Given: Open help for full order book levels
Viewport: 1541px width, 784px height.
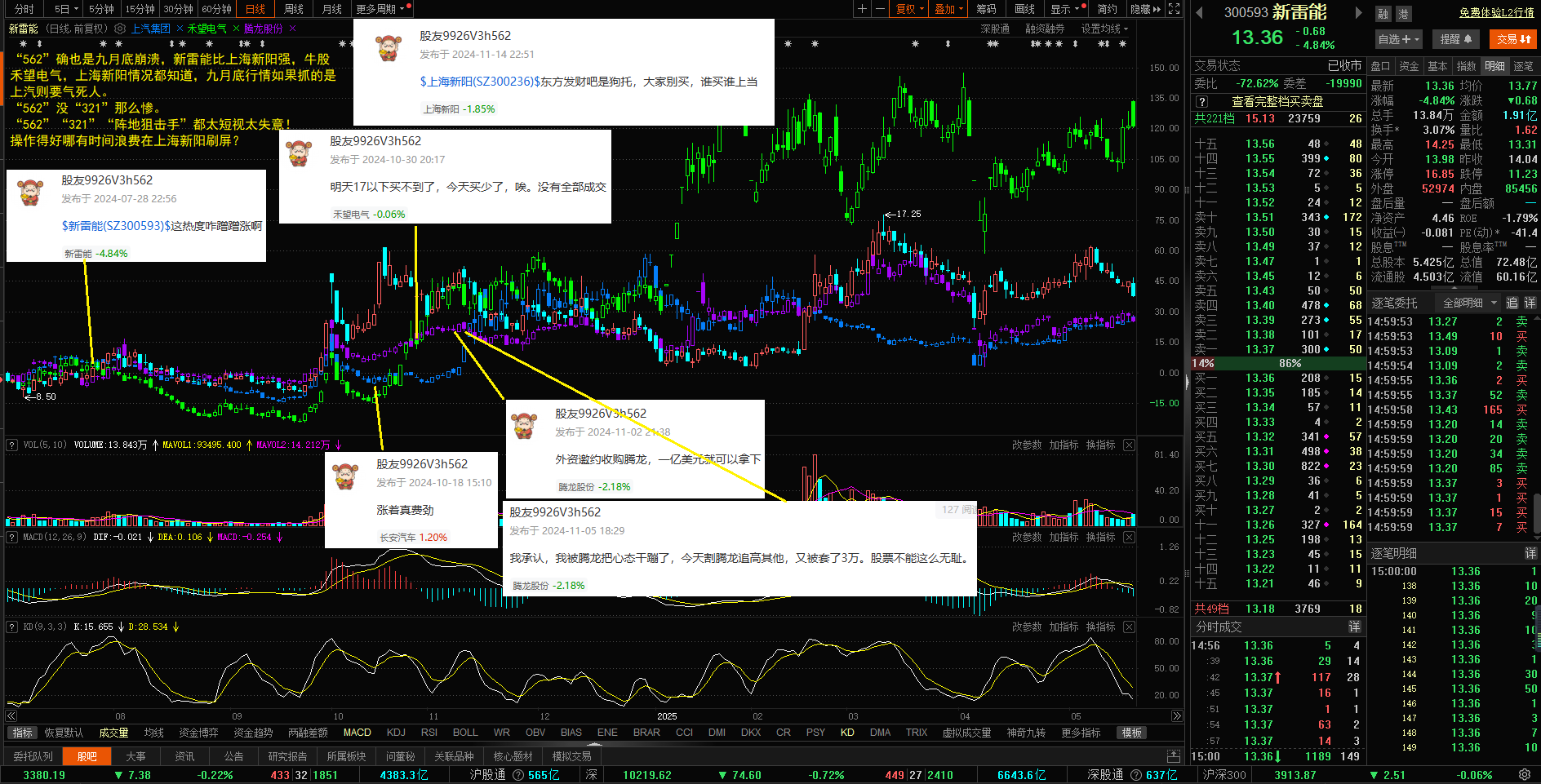Looking at the screenshot, I should (x=1201, y=102).
